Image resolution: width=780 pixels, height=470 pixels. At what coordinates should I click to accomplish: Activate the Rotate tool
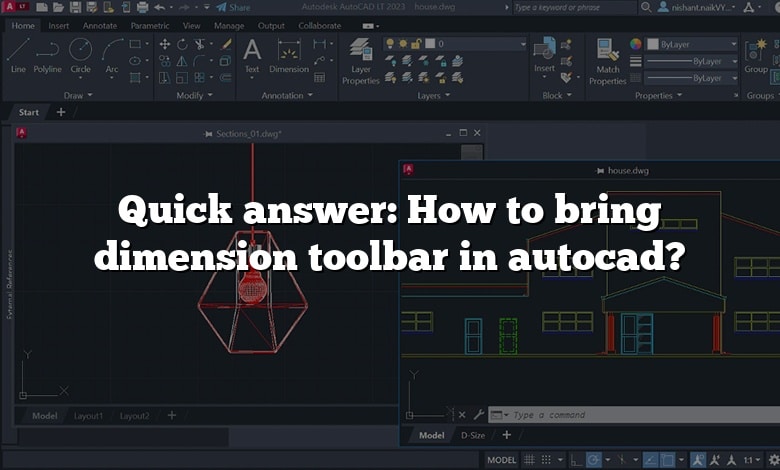pyautogui.click(x=182, y=44)
